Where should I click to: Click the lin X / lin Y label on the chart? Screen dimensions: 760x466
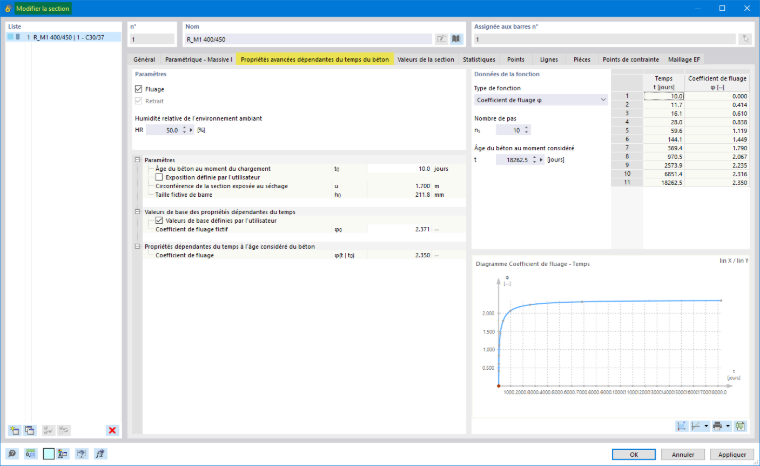pos(734,261)
